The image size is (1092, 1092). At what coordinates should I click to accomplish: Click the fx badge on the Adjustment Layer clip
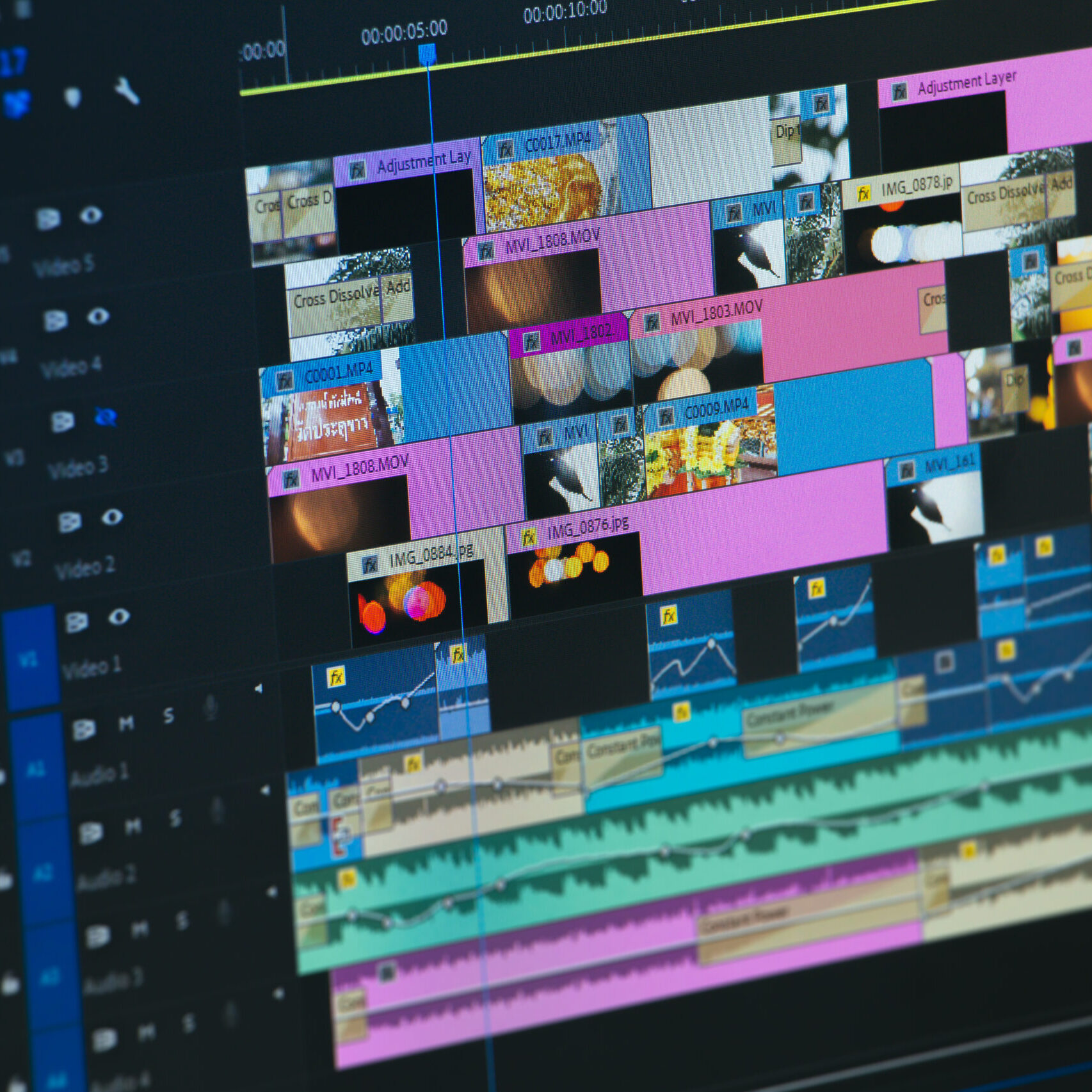tap(899, 91)
